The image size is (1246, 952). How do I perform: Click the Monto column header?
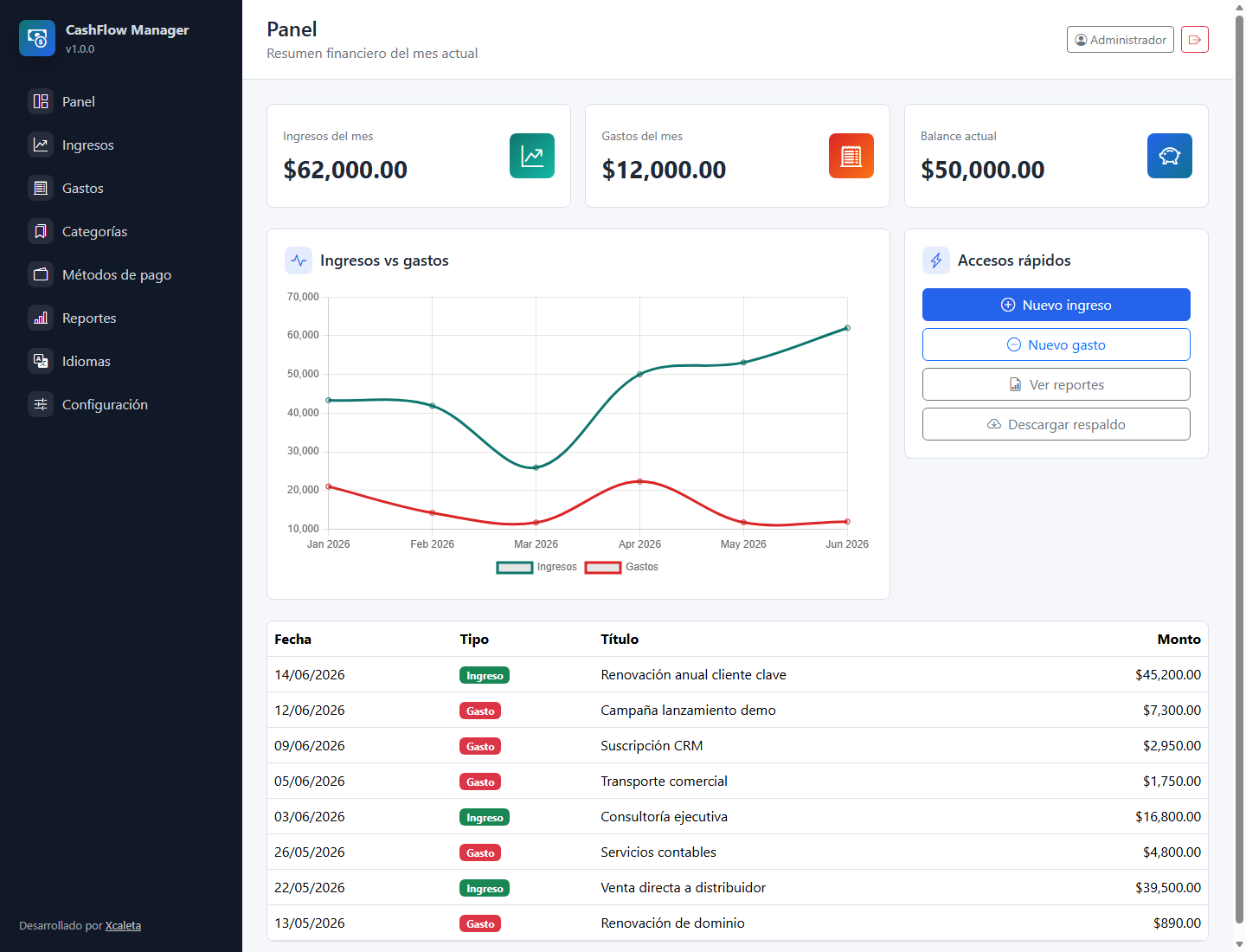click(1179, 640)
